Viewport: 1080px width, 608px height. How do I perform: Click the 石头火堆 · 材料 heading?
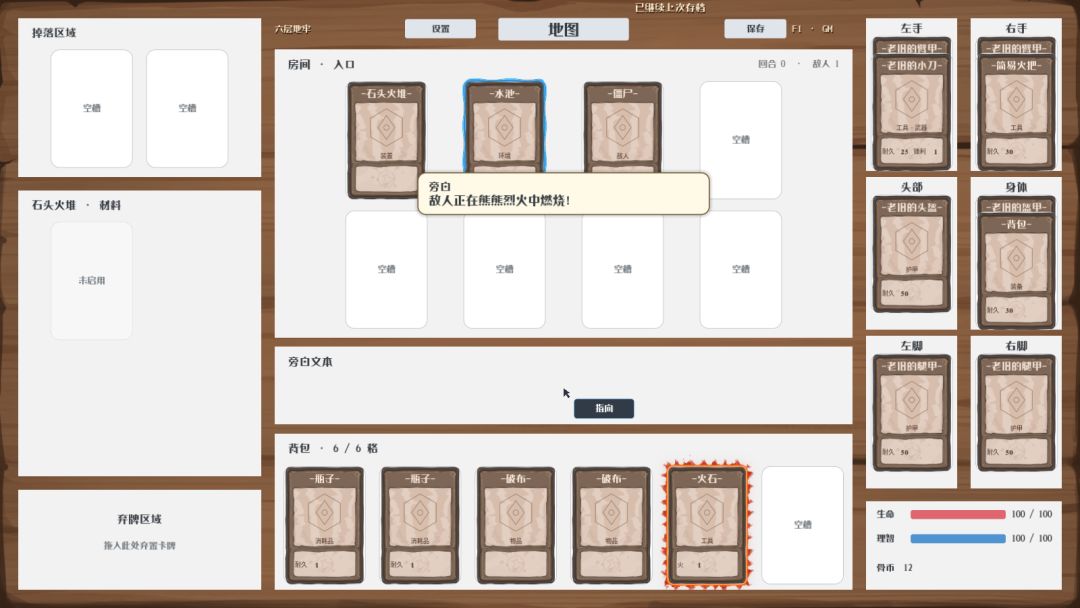point(76,205)
